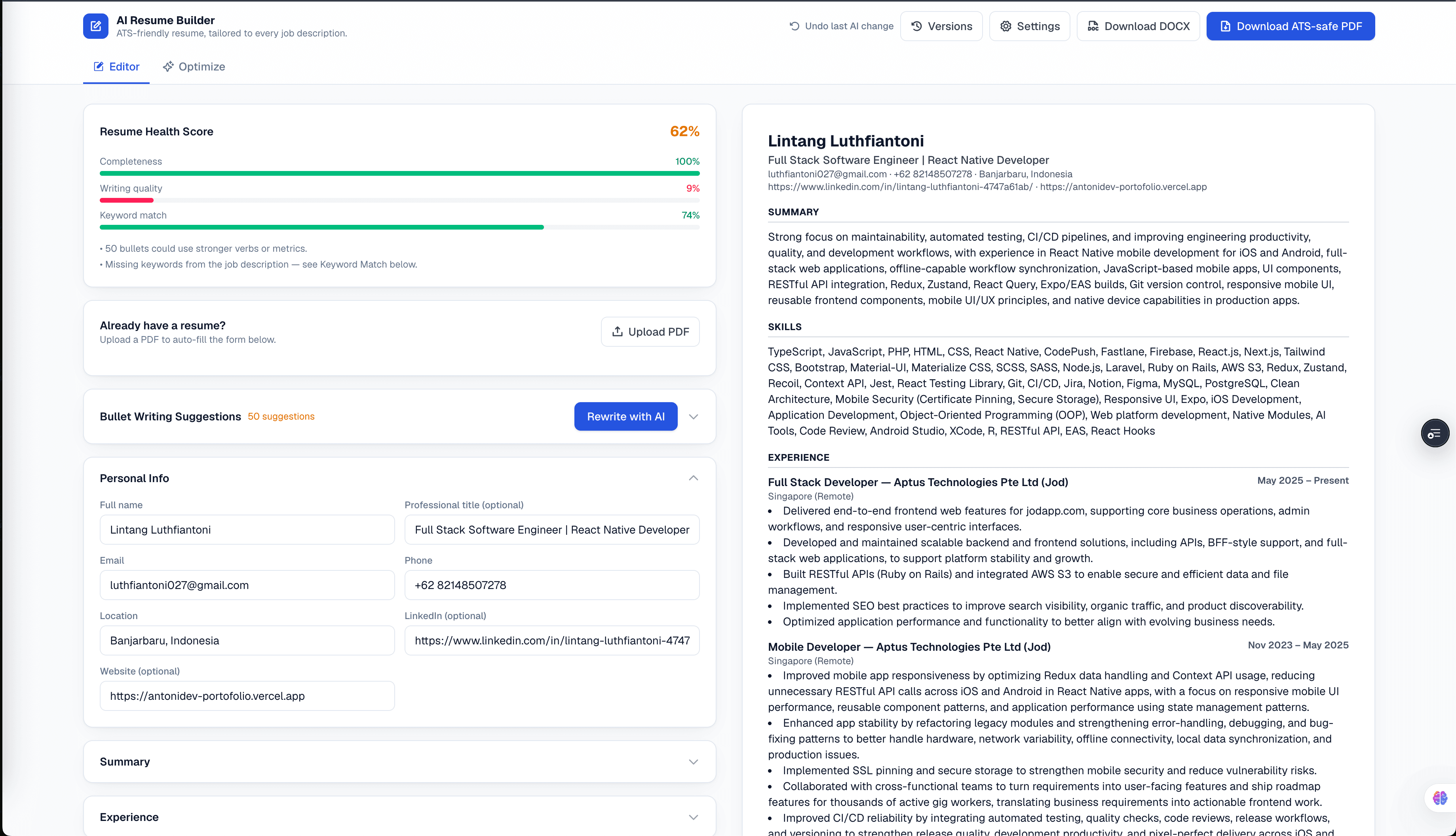Click the Professional title field
The image size is (1456, 836).
tap(552, 529)
